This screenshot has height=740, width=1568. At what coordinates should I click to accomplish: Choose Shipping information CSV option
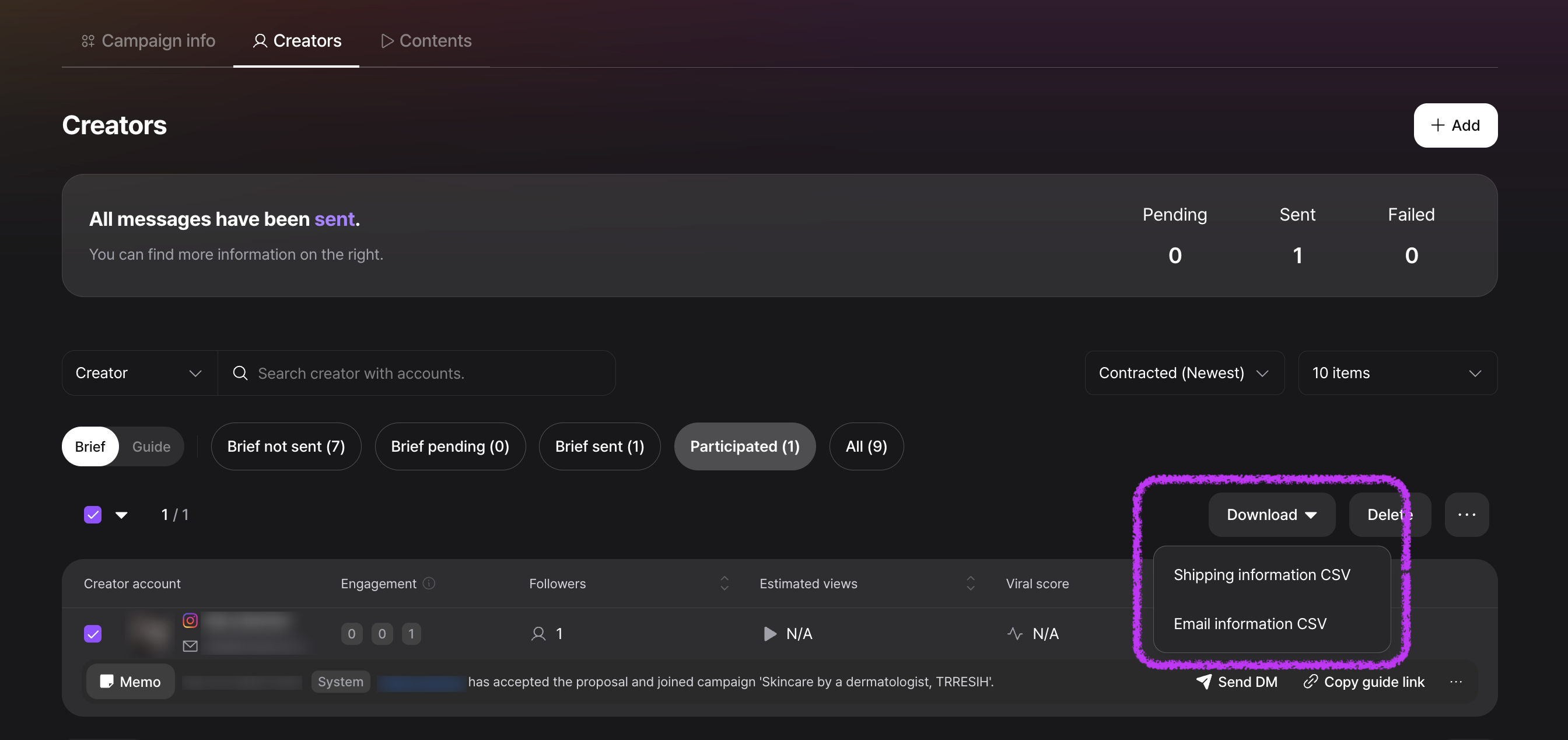(1261, 575)
